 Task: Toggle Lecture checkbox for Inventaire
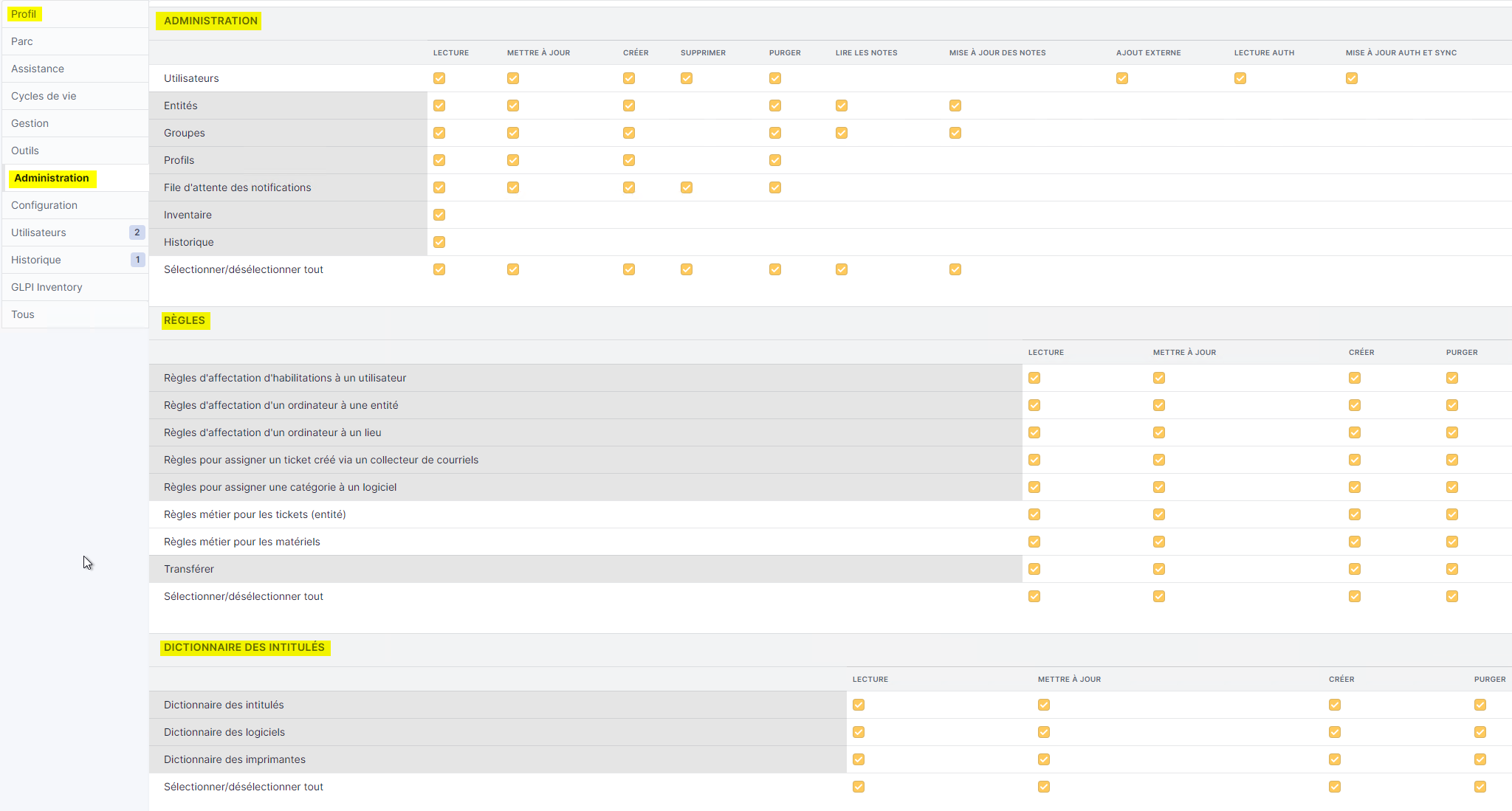439,215
